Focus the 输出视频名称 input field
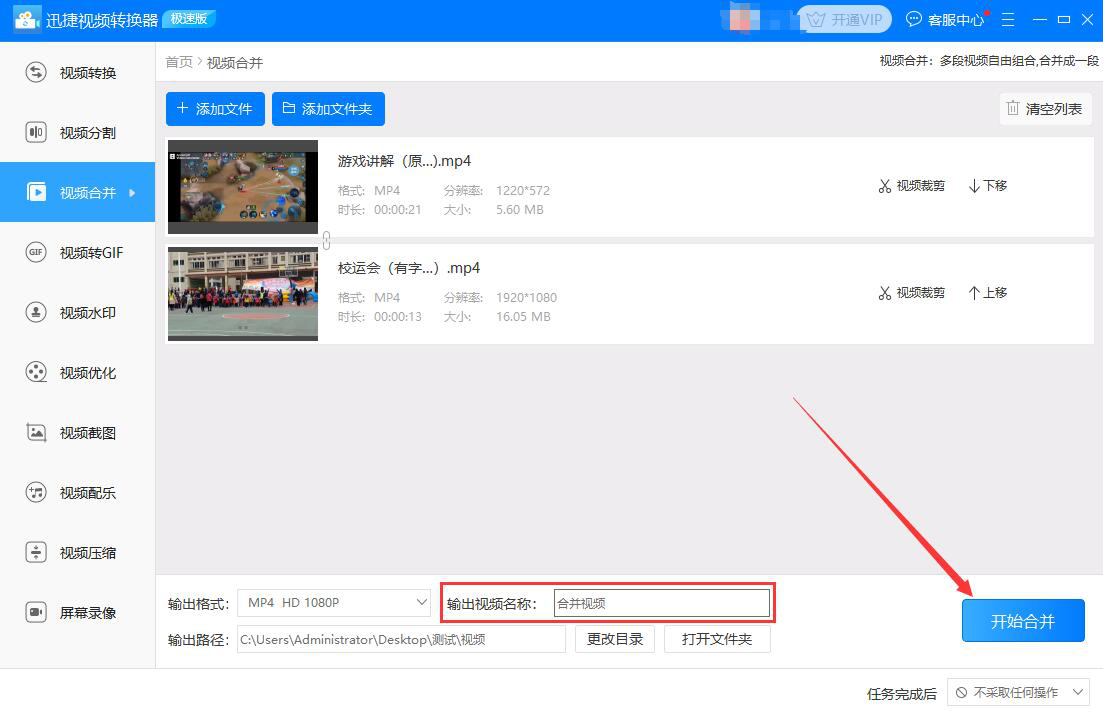The image size is (1103, 714). click(x=661, y=603)
